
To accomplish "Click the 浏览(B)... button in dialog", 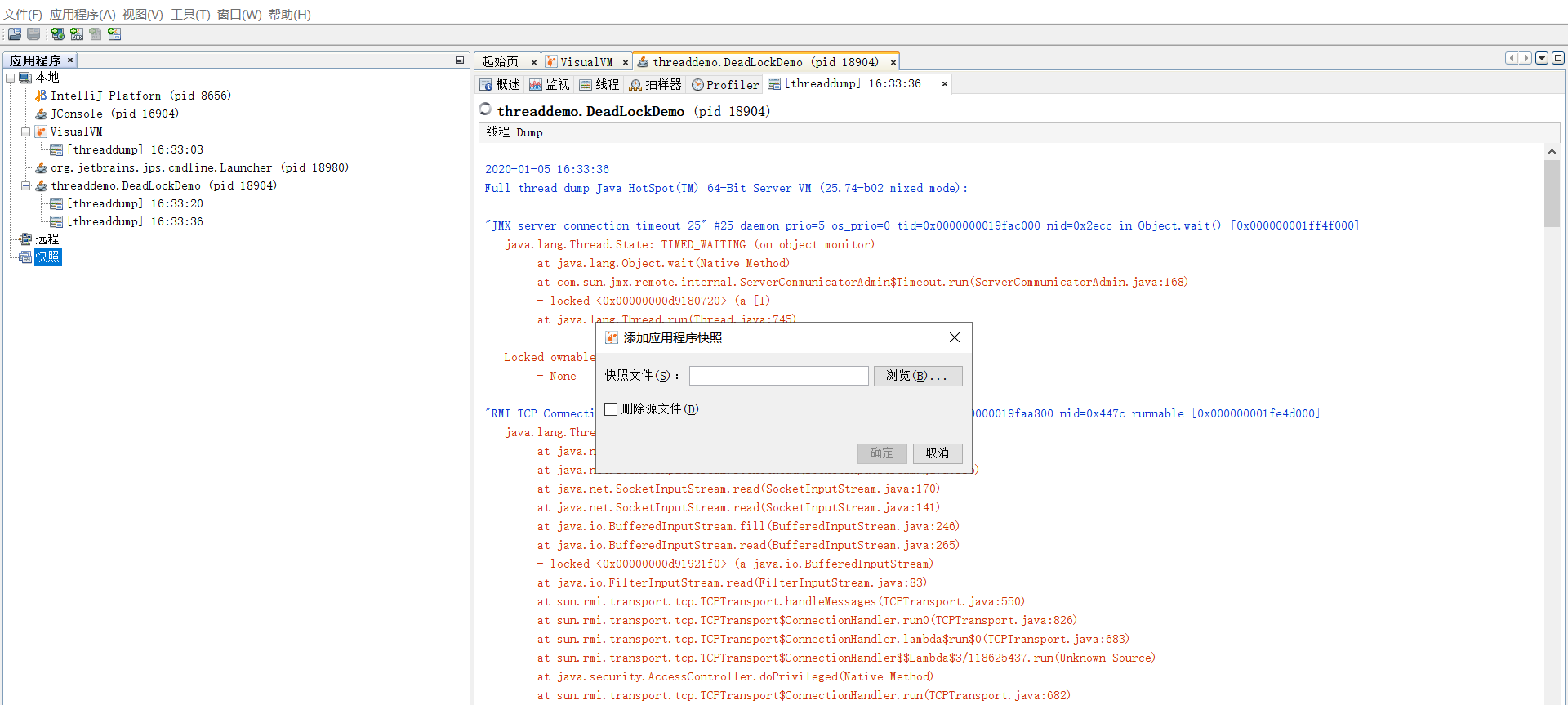I will pos(918,376).
